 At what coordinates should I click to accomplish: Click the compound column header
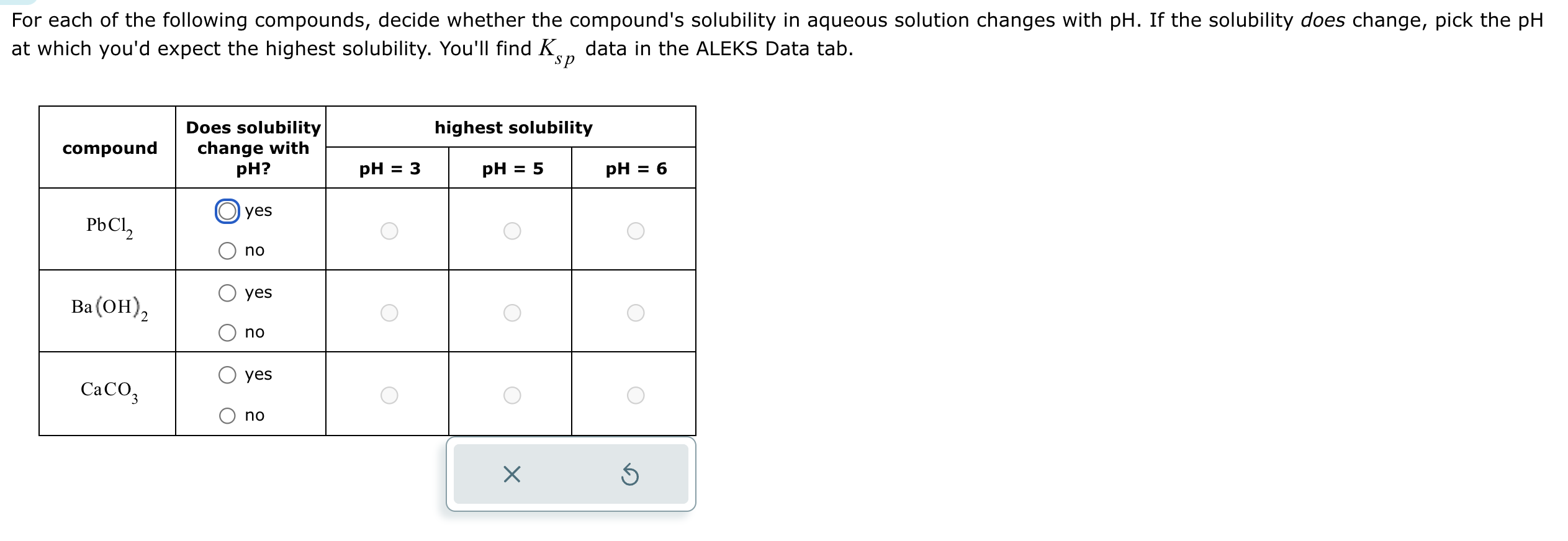pyautogui.click(x=109, y=148)
